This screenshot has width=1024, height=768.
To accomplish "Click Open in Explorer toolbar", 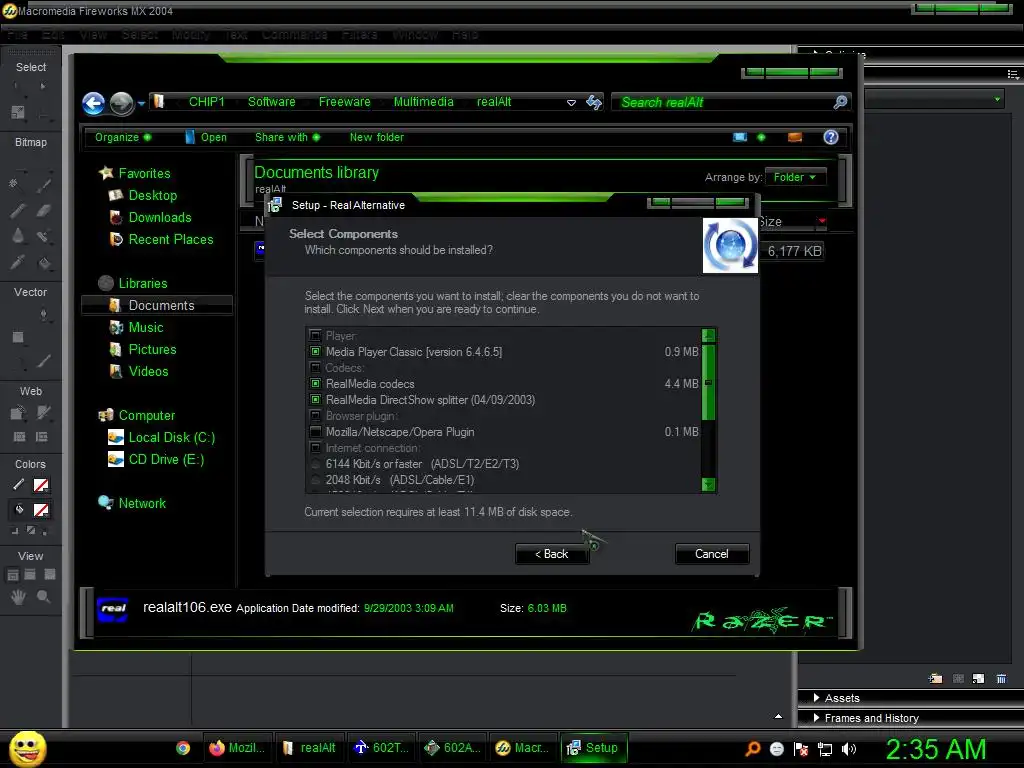I will coord(206,137).
